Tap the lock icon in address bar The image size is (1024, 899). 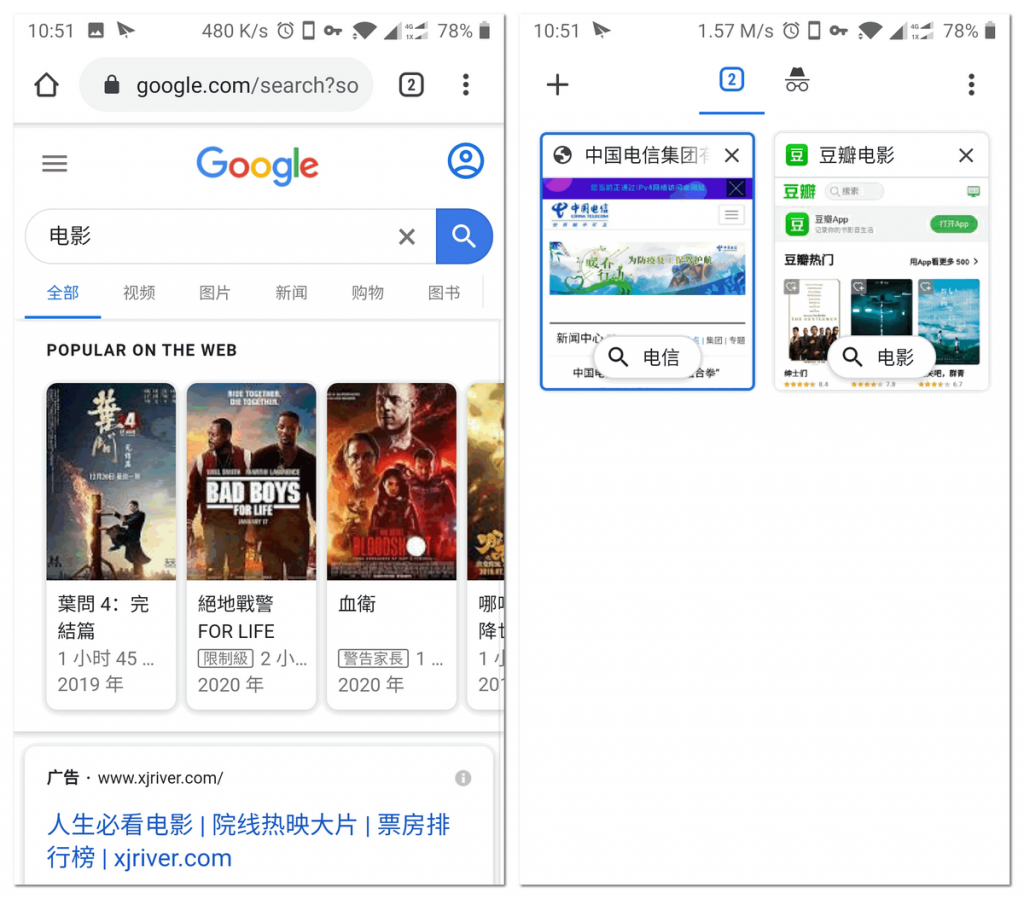click(x=112, y=85)
